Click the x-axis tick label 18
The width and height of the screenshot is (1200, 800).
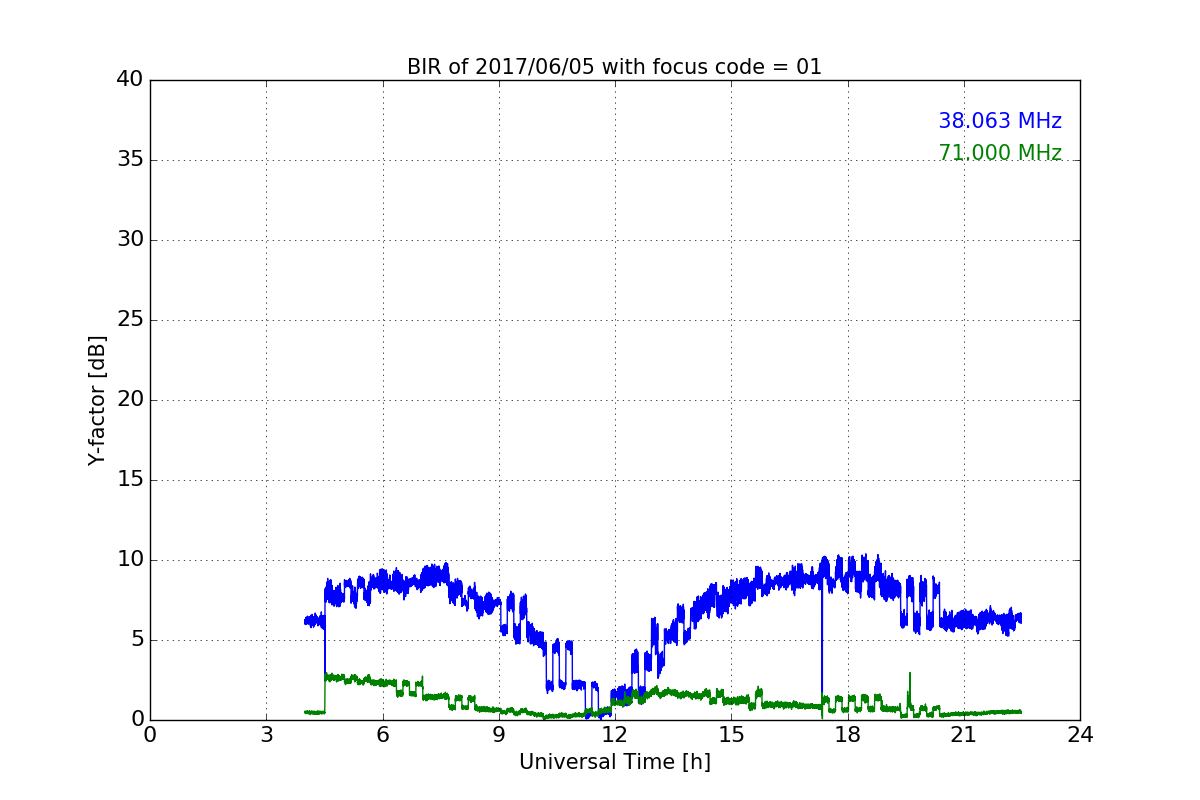[x=847, y=735]
